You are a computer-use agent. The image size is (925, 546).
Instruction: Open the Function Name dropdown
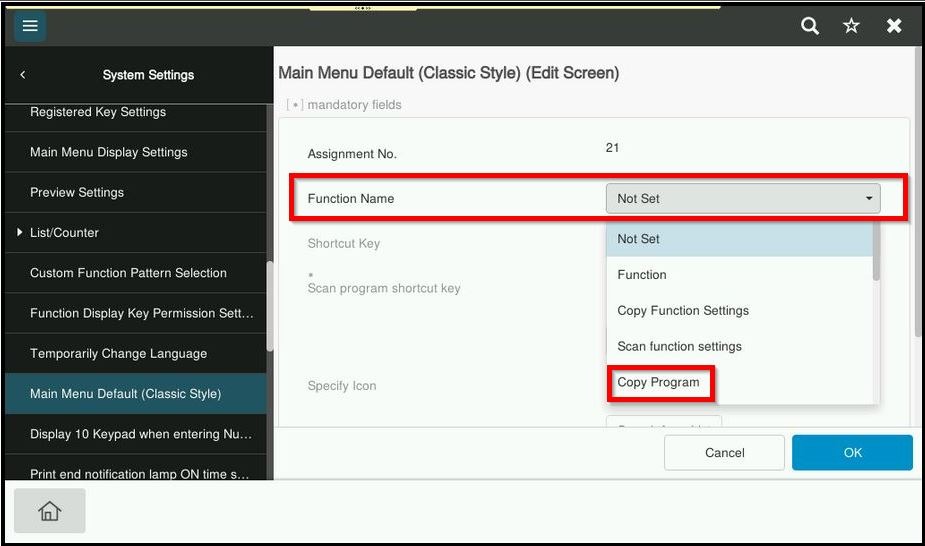coord(742,198)
